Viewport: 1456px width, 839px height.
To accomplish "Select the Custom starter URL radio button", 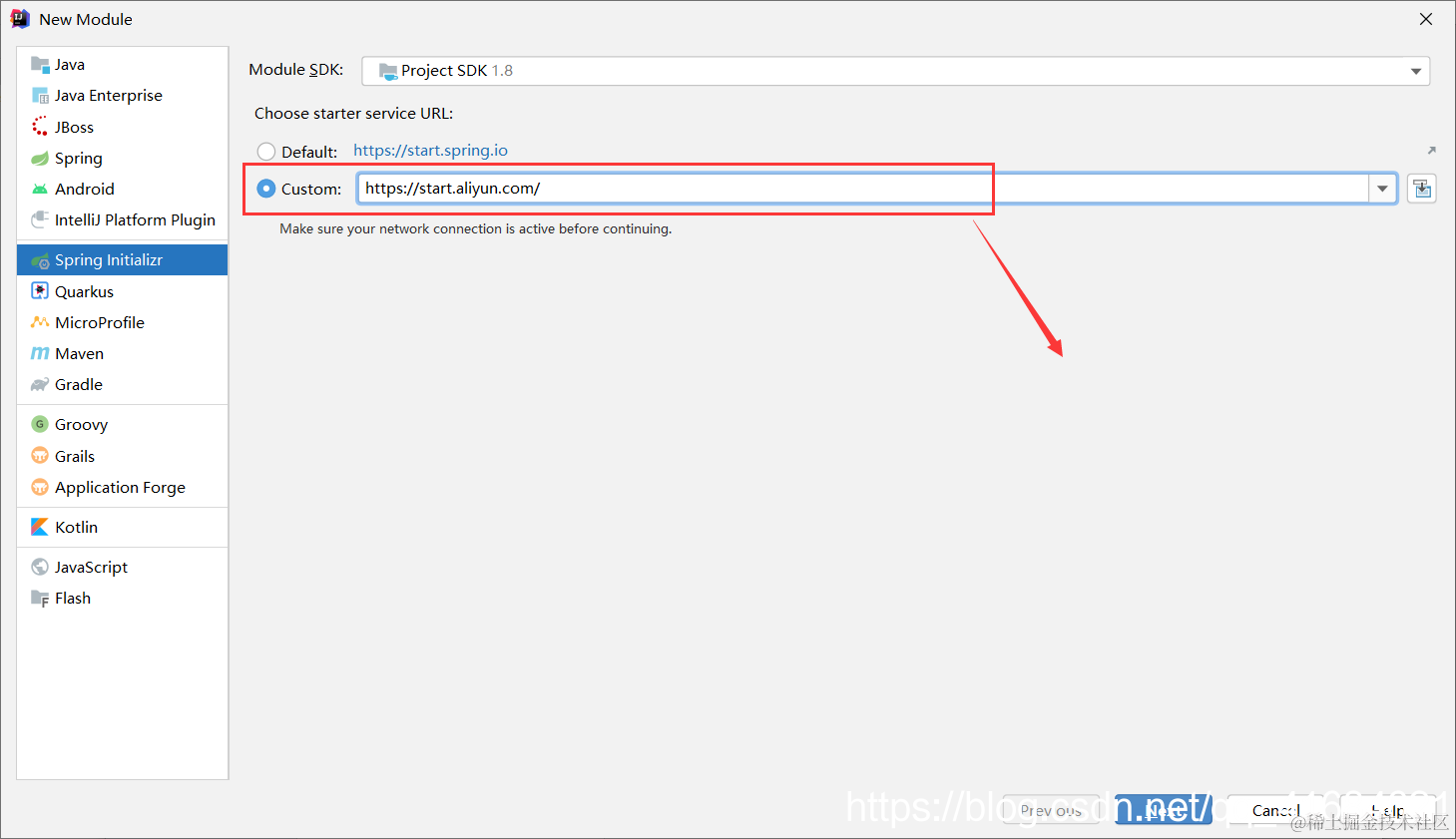I will point(266,189).
